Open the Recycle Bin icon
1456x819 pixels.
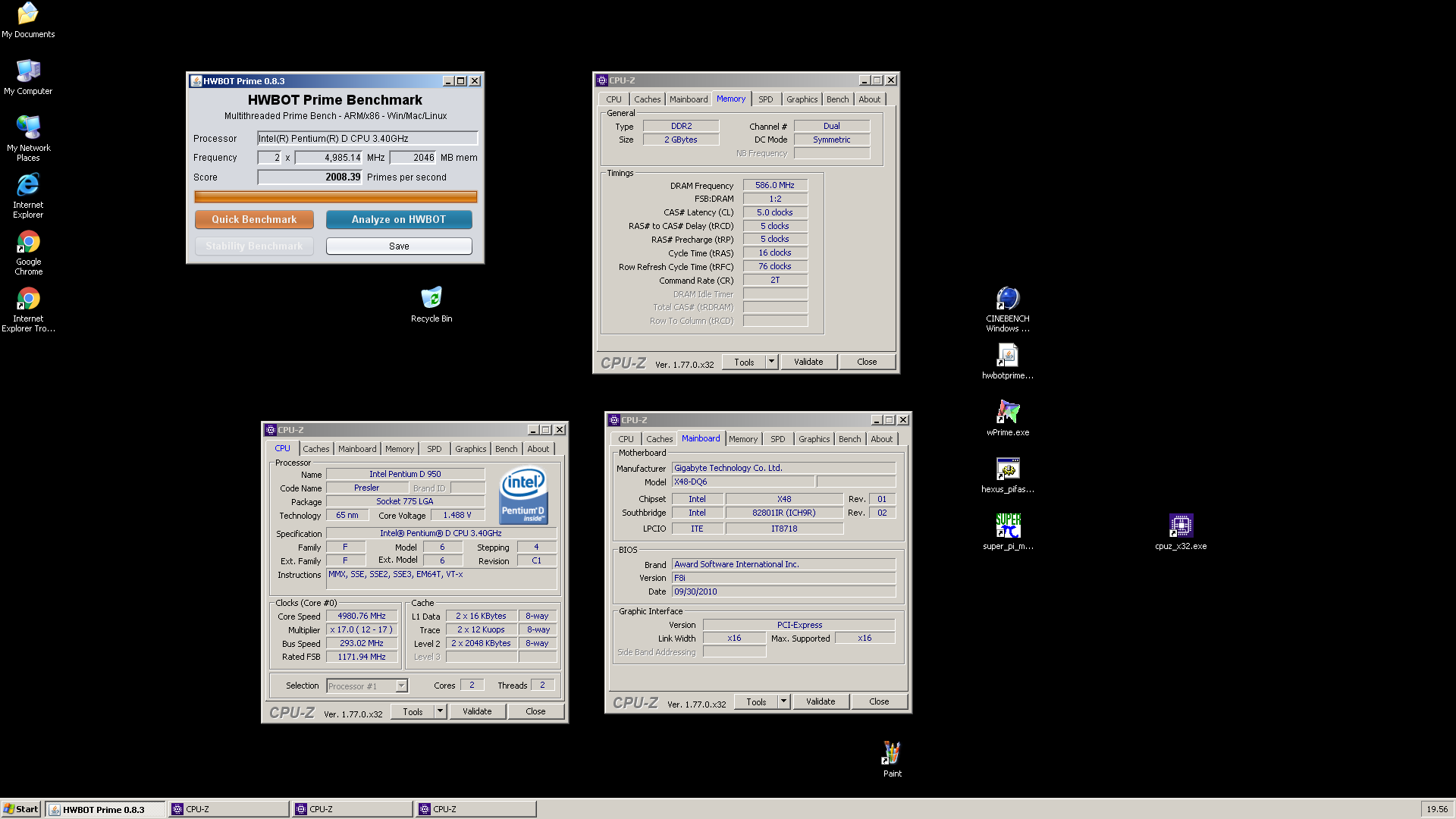pyautogui.click(x=431, y=304)
